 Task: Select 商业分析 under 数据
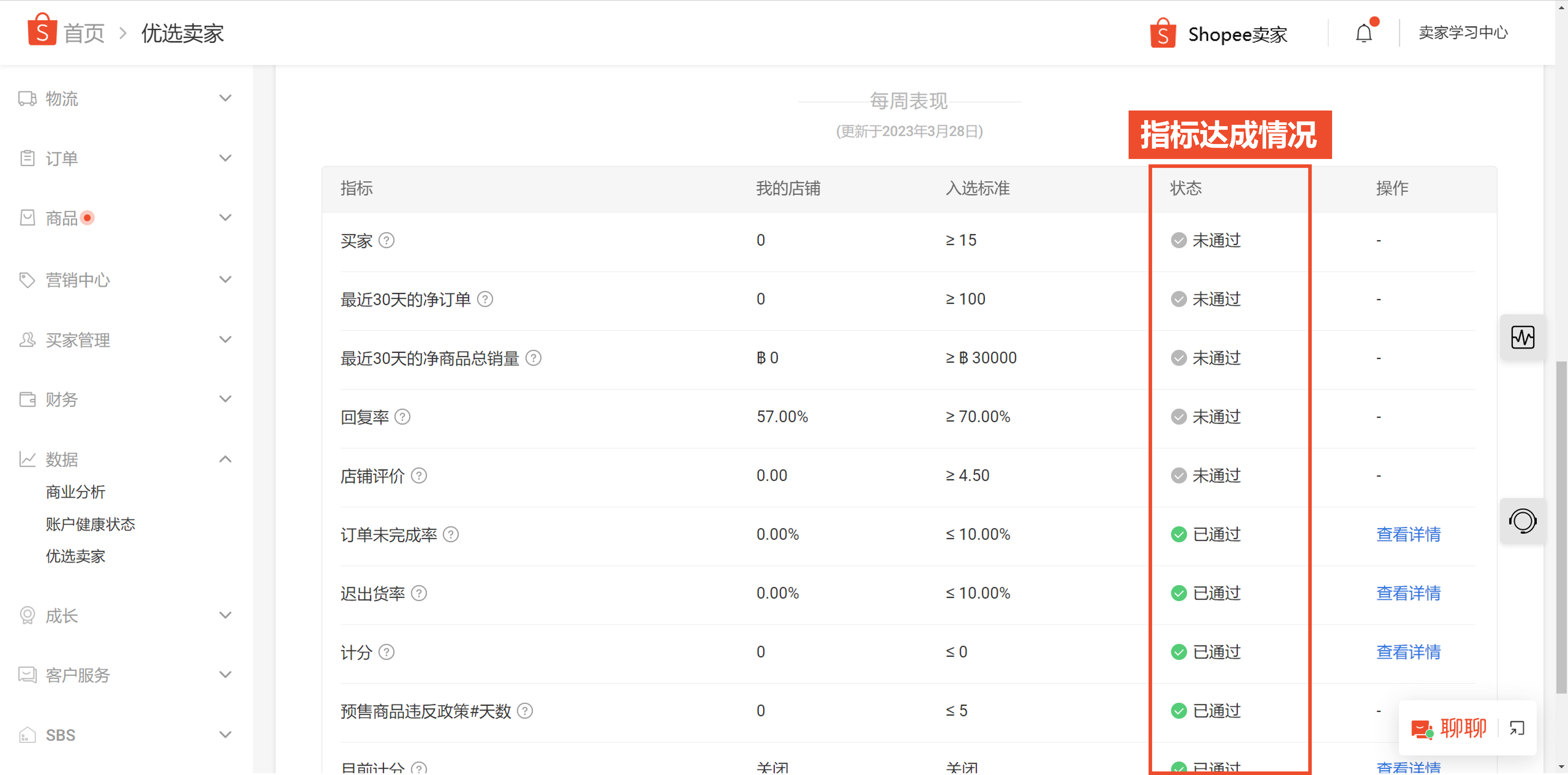(x=76, y=492)
